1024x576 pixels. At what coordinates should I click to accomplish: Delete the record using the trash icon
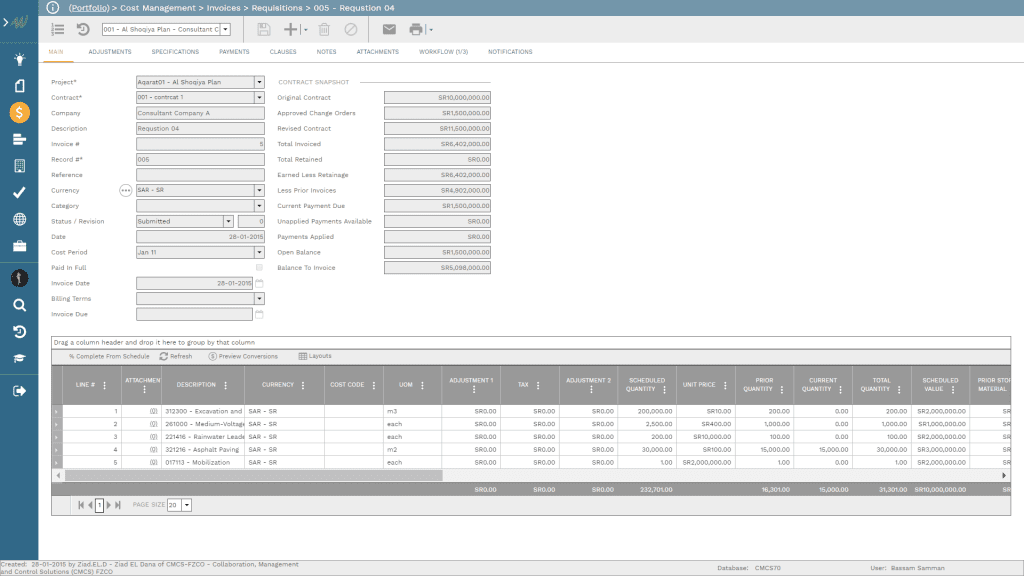coord(322,29)
